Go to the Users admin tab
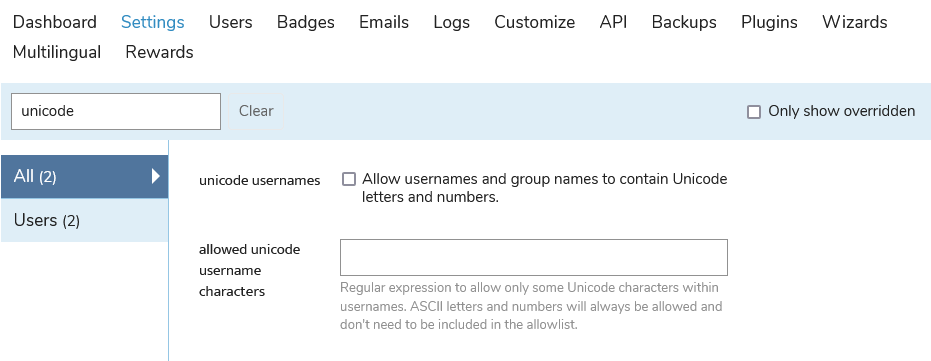Image resolution: width=931 pixels, height=361 pixels. (230, 22)
